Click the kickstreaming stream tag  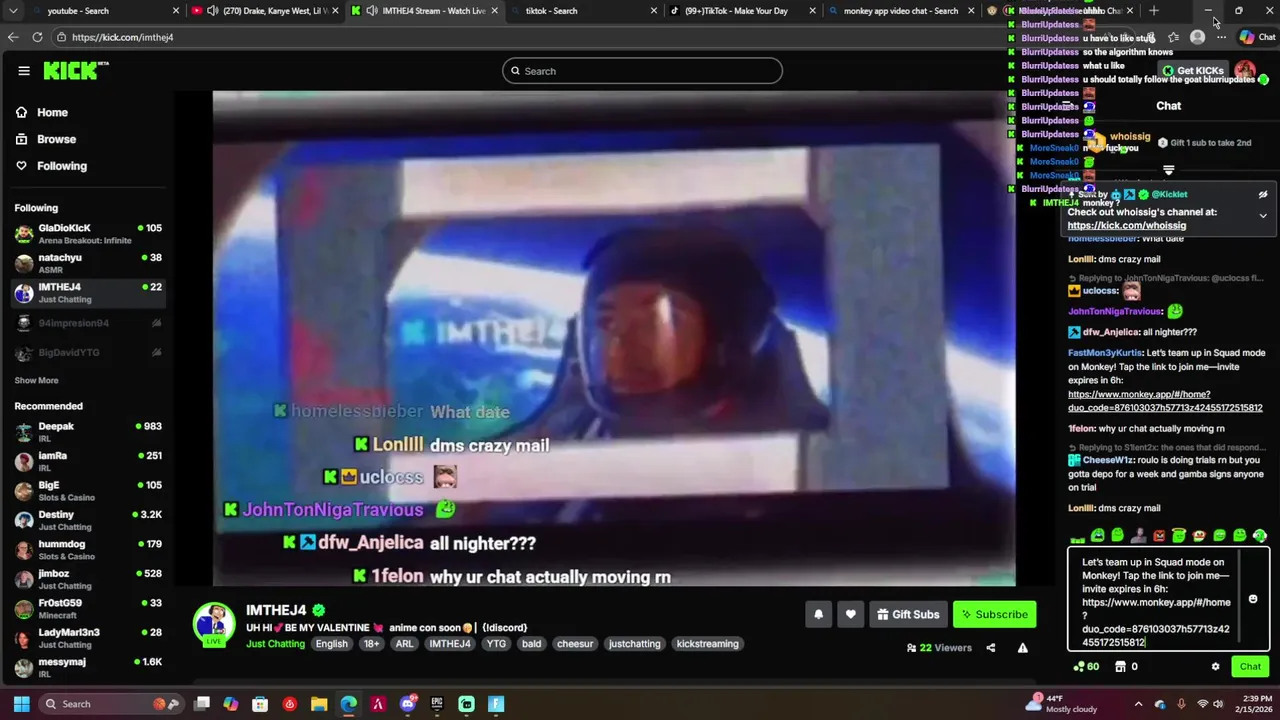[707, 644]
